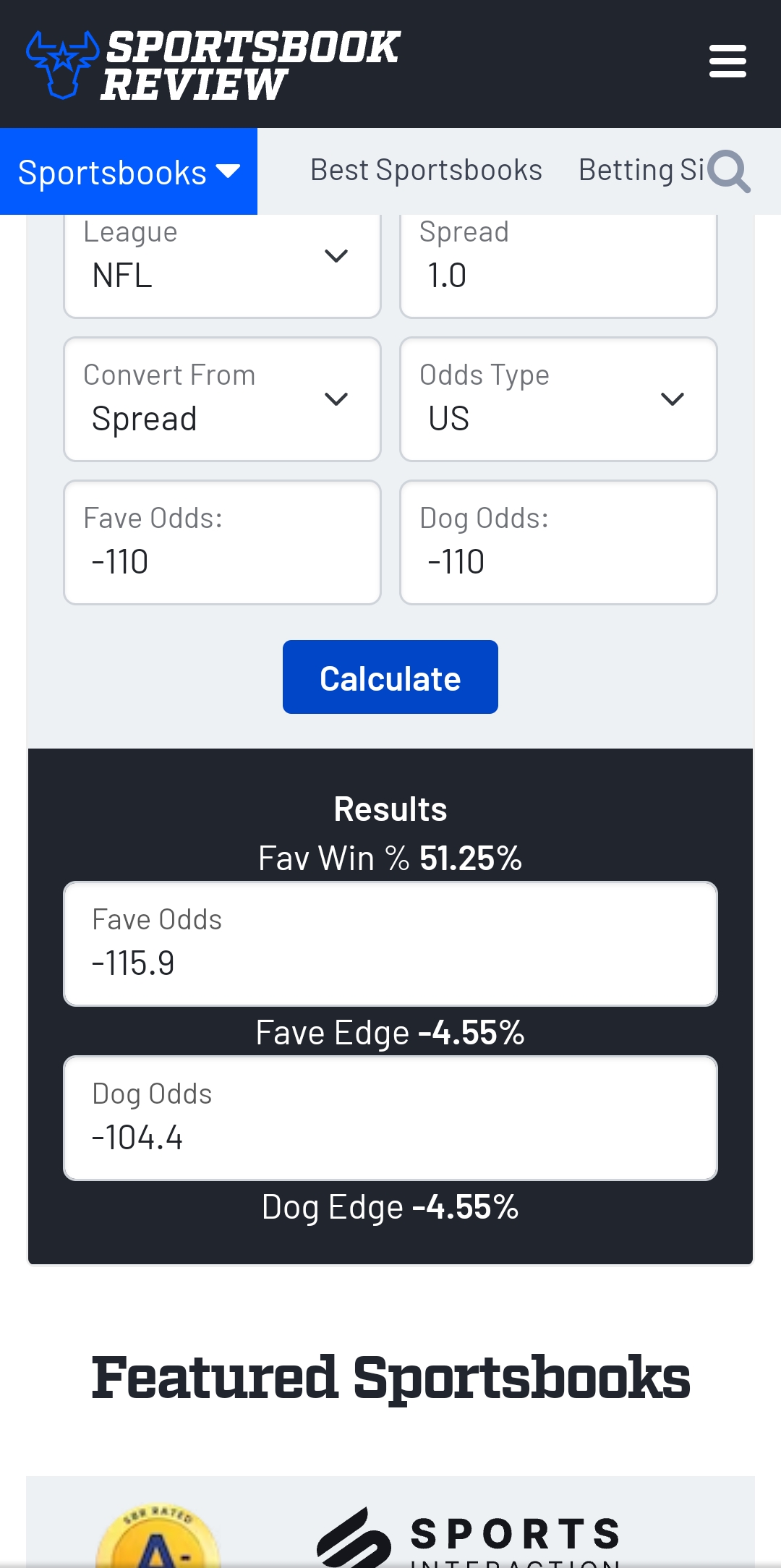Open the hamburger menu
Viewport: 781px width, 1568px height.
[x=727, y=61]
